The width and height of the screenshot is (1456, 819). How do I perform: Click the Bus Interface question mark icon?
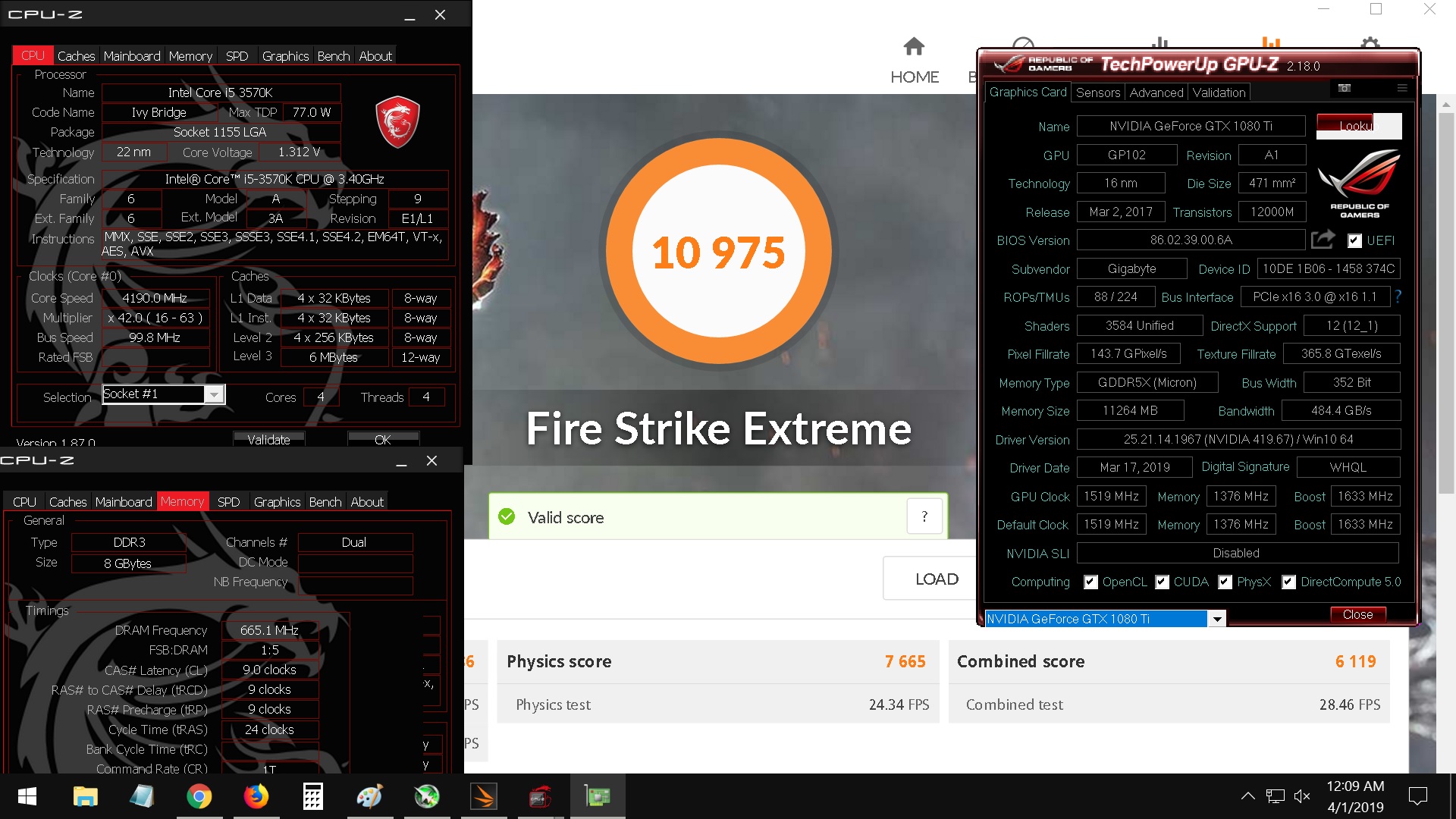(x=1398, y=297)
